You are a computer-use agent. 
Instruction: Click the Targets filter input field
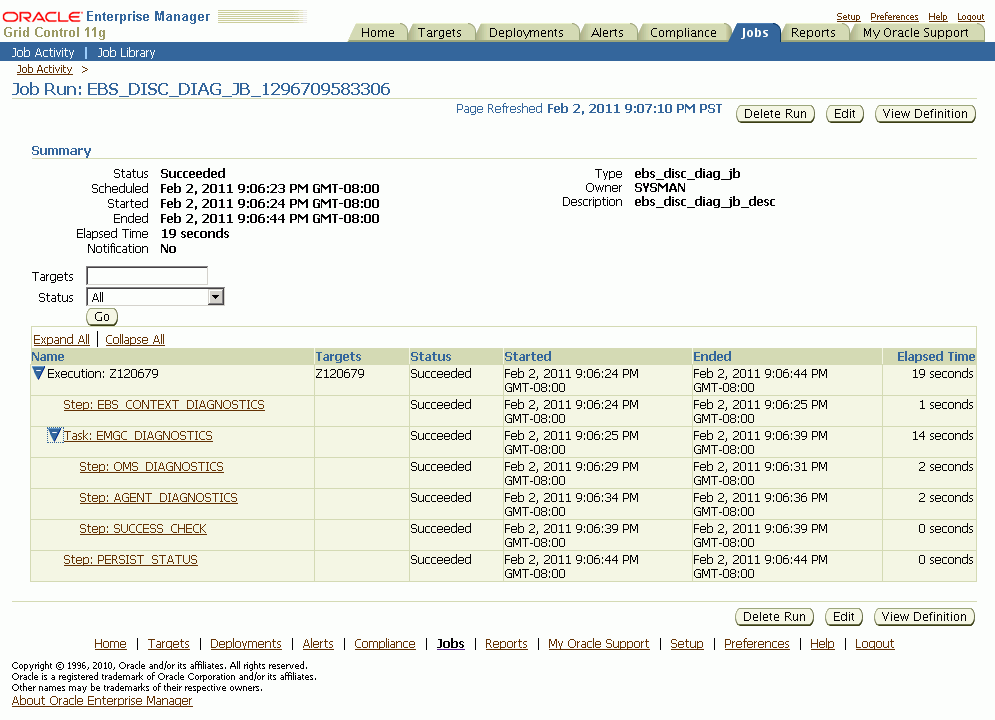point(147,276)
